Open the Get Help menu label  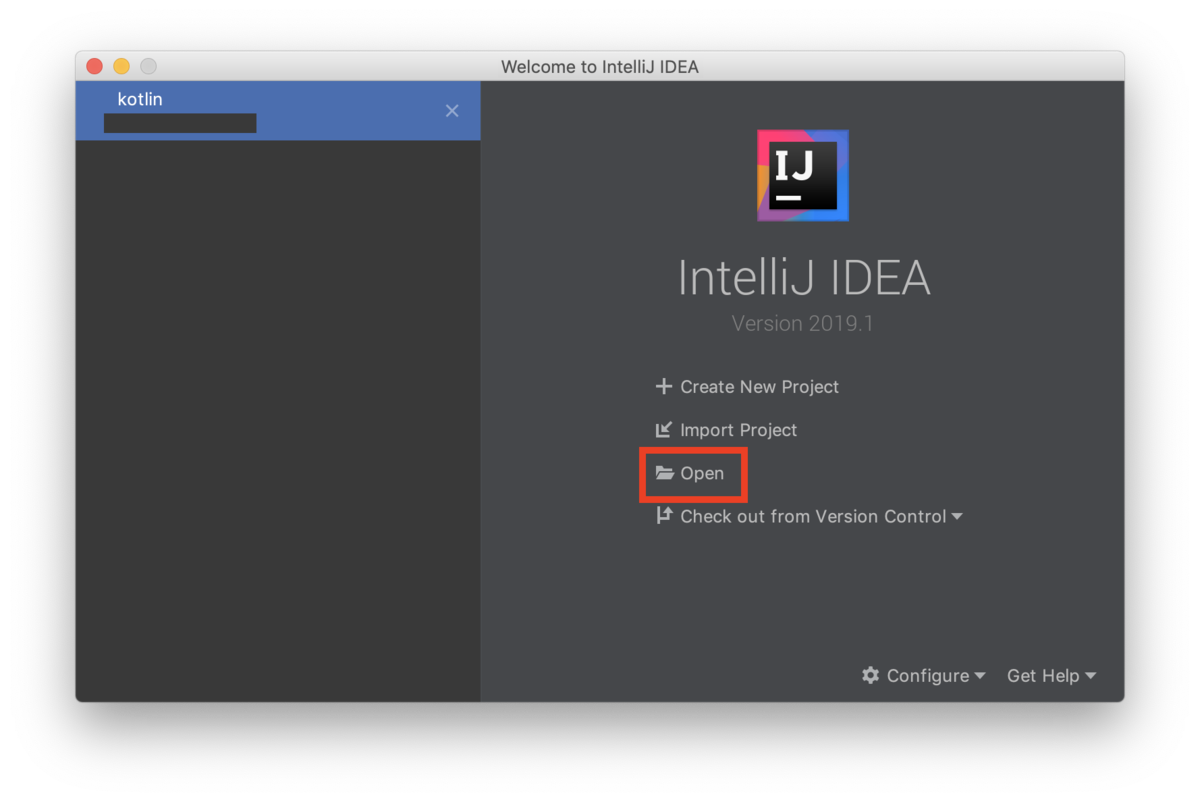(x=1043, y=676)
